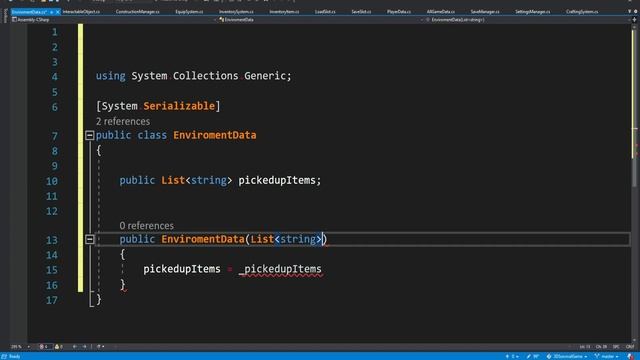640x360 pixels.
Task: Close the EnviromentData.cs tab
Action: coord(58,12)
